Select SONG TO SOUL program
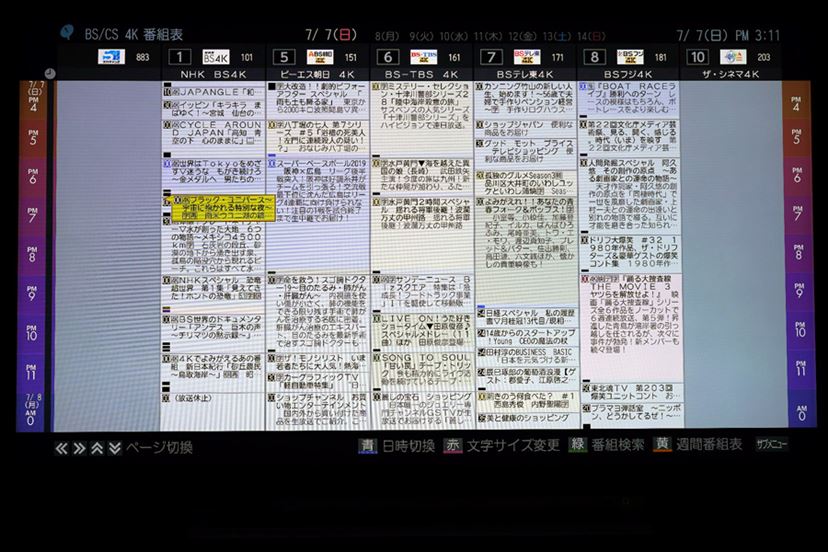828x552 pixels. [421, 369]
